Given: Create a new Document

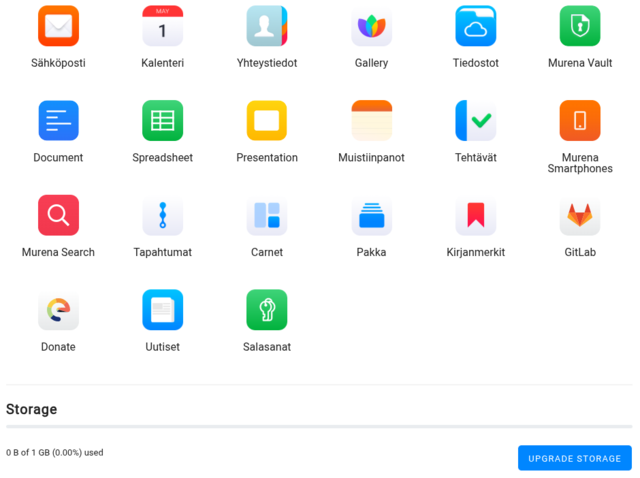Looking at the screenshot, I should pyautogui.click(x=58, y=120).
